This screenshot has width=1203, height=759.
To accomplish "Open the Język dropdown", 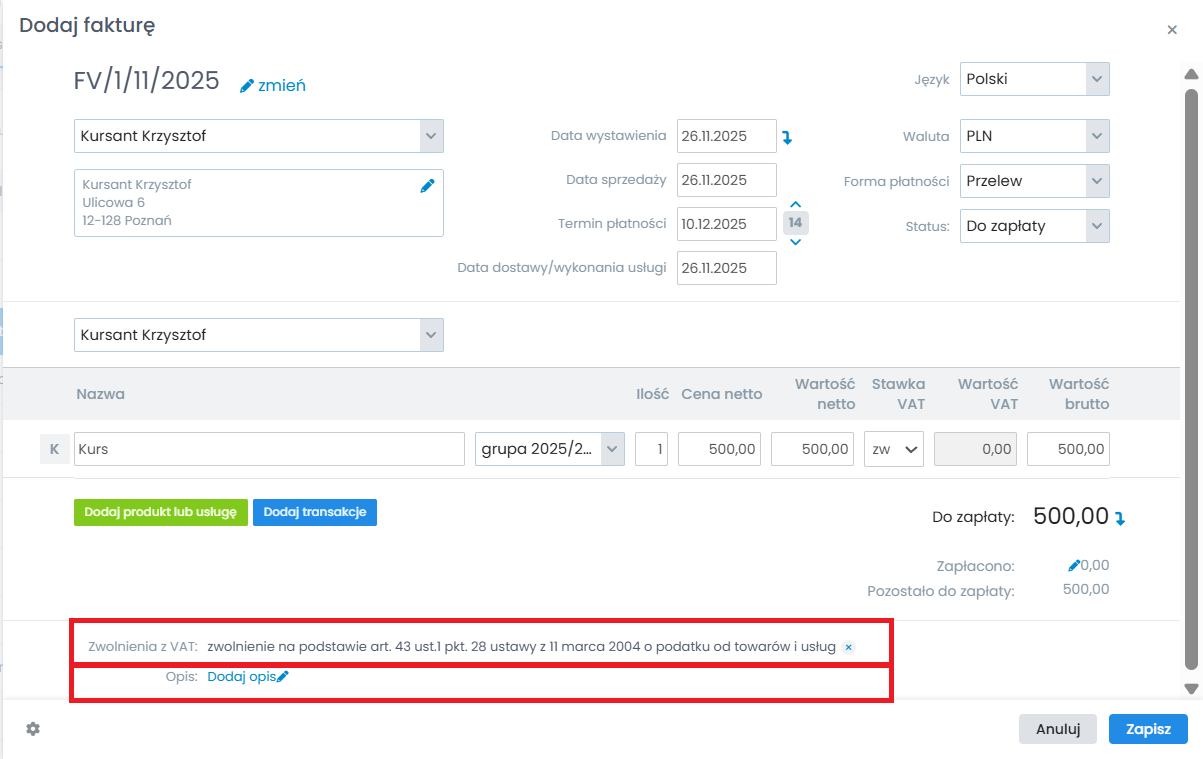I will (1034, 79).
